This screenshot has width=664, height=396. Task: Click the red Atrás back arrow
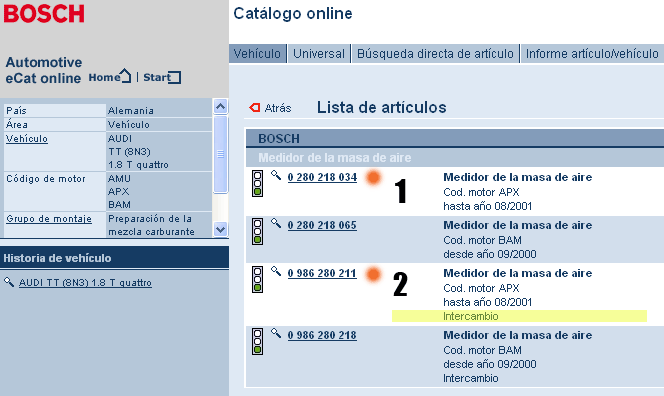click(255, 108)
